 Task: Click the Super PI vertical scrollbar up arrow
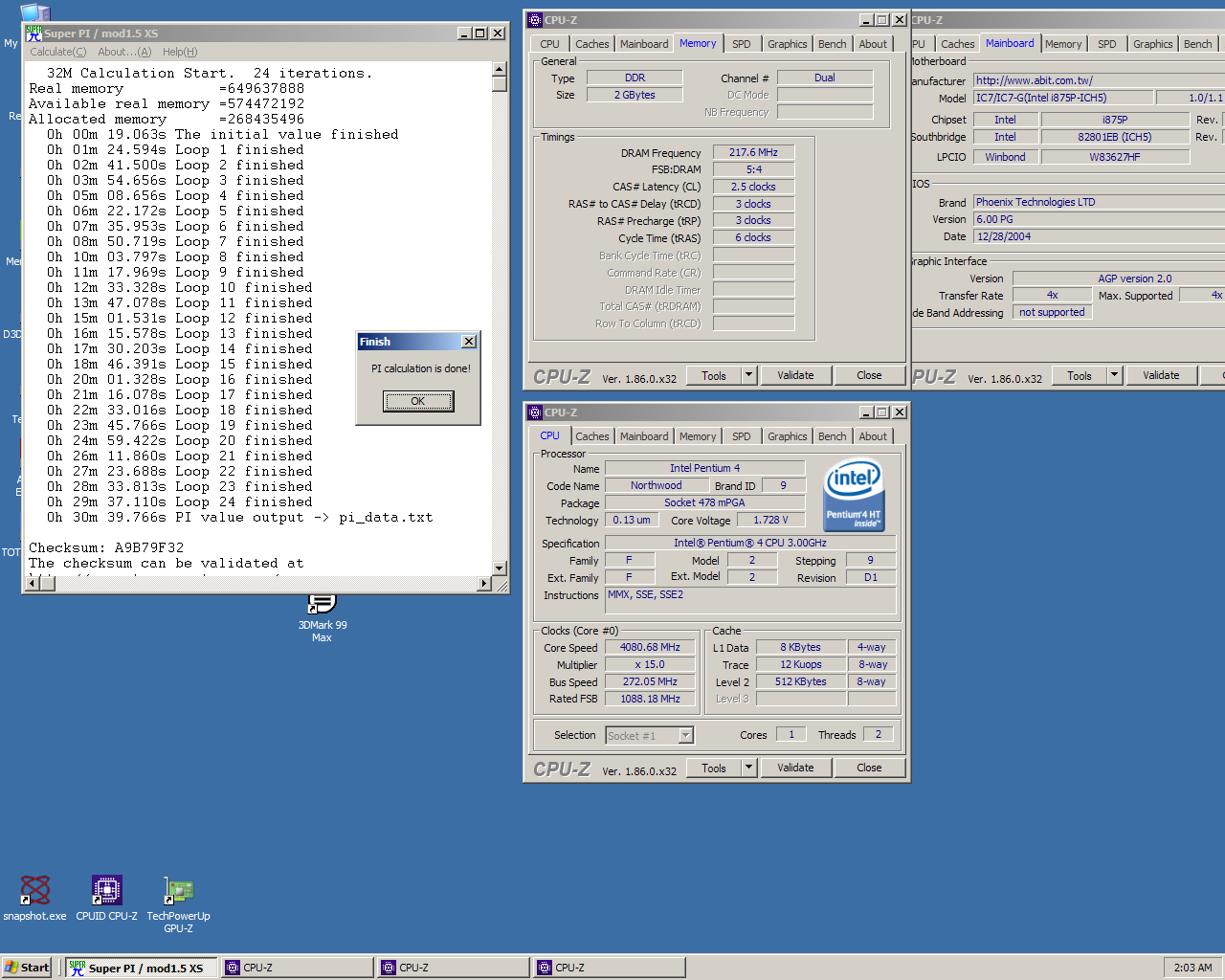coord(499,69)
